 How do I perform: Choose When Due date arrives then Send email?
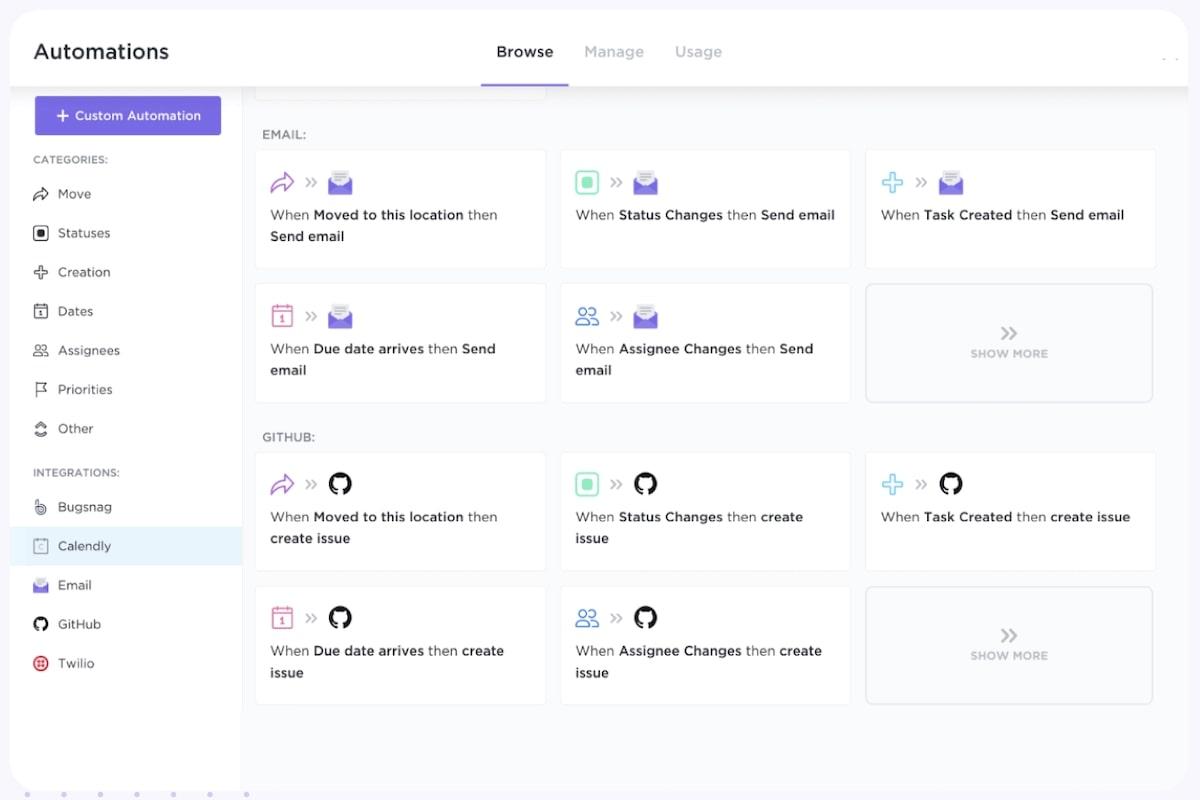pyautogui.click(x=401, y=343)
